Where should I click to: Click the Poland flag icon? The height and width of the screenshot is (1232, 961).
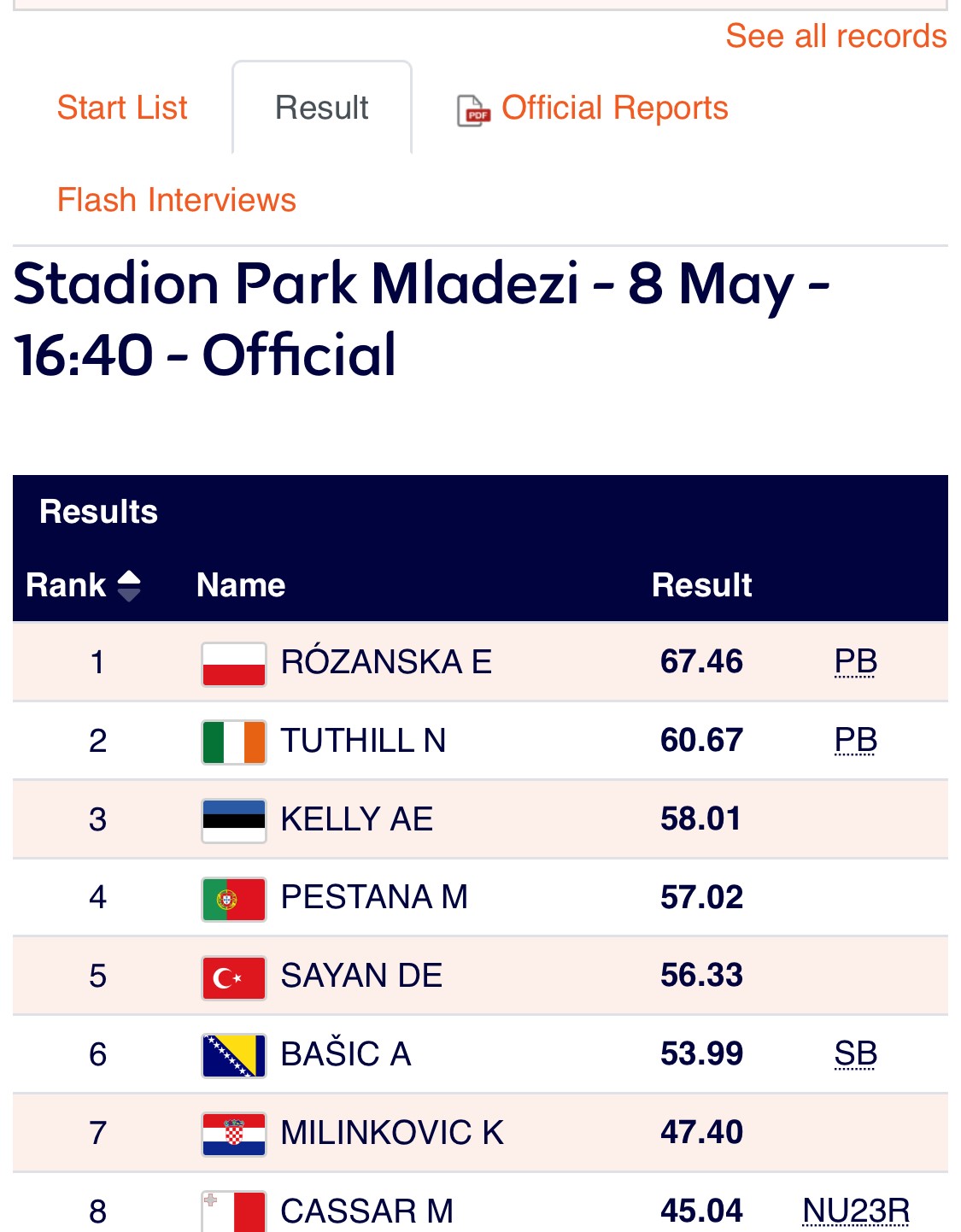234,664
